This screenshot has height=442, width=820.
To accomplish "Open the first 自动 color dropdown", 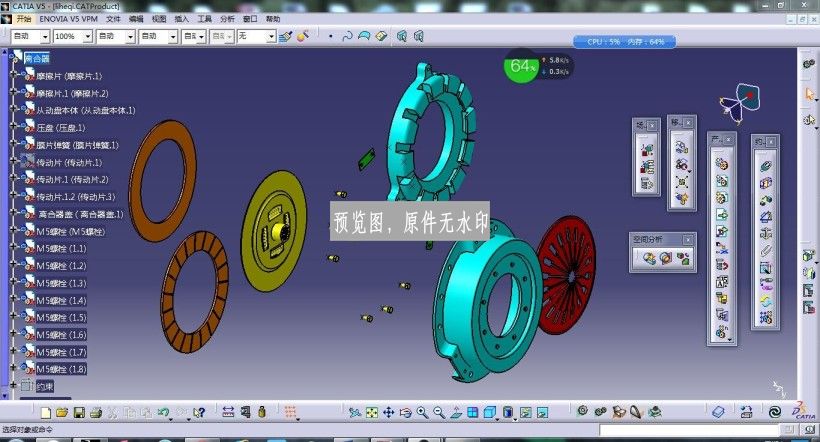I will coord(45,36).
